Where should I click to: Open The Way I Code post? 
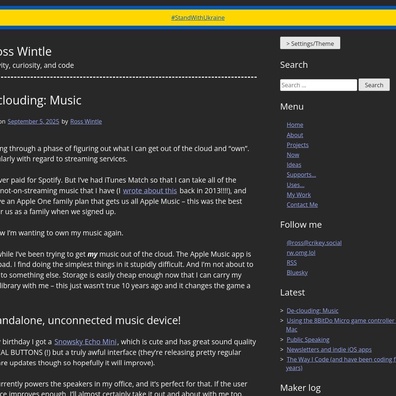[x=341, y=360]
